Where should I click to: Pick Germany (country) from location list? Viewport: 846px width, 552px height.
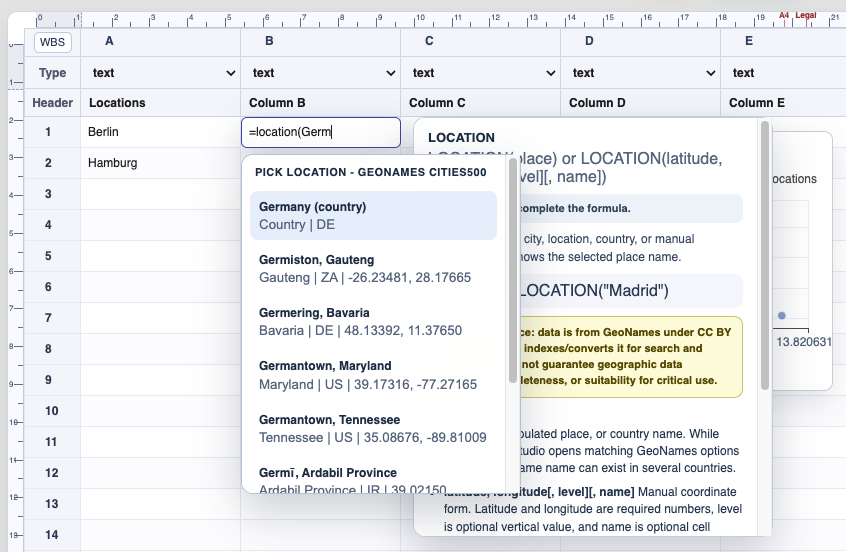pos(373,215)
